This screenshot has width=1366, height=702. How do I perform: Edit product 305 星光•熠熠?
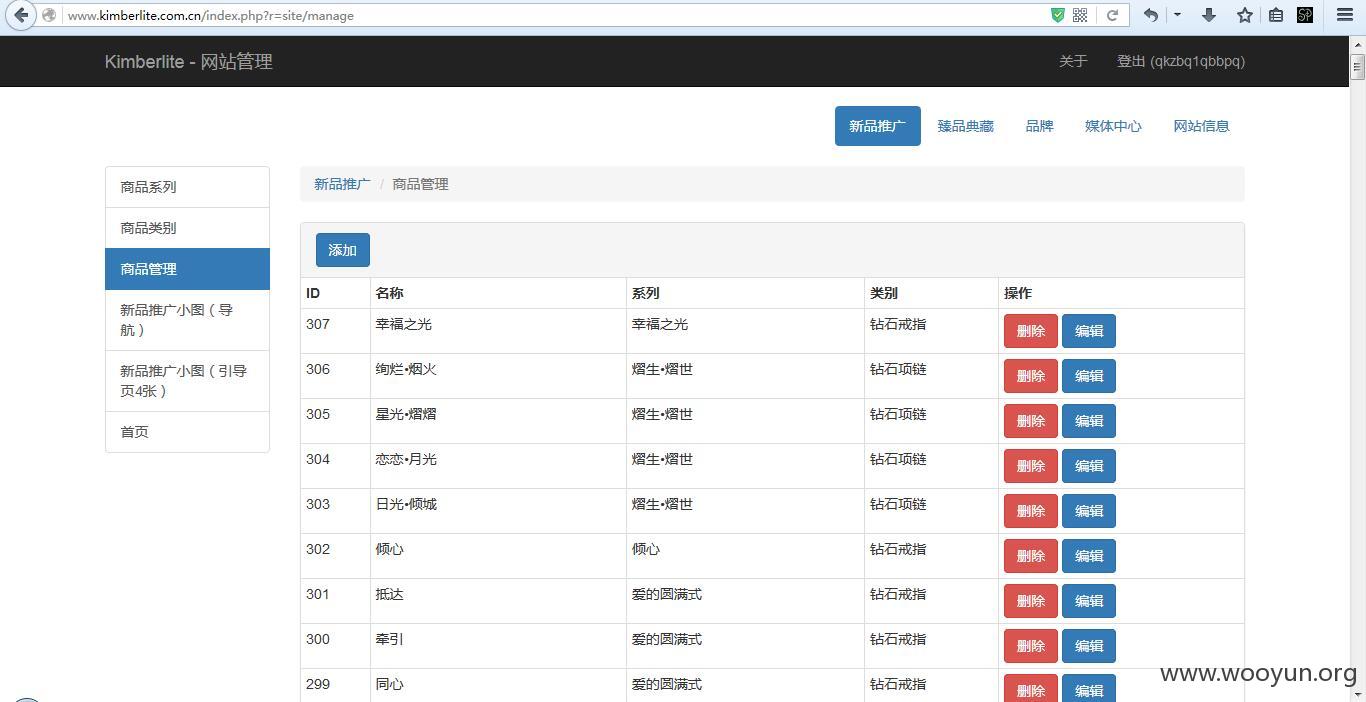tap(1089, 421)
